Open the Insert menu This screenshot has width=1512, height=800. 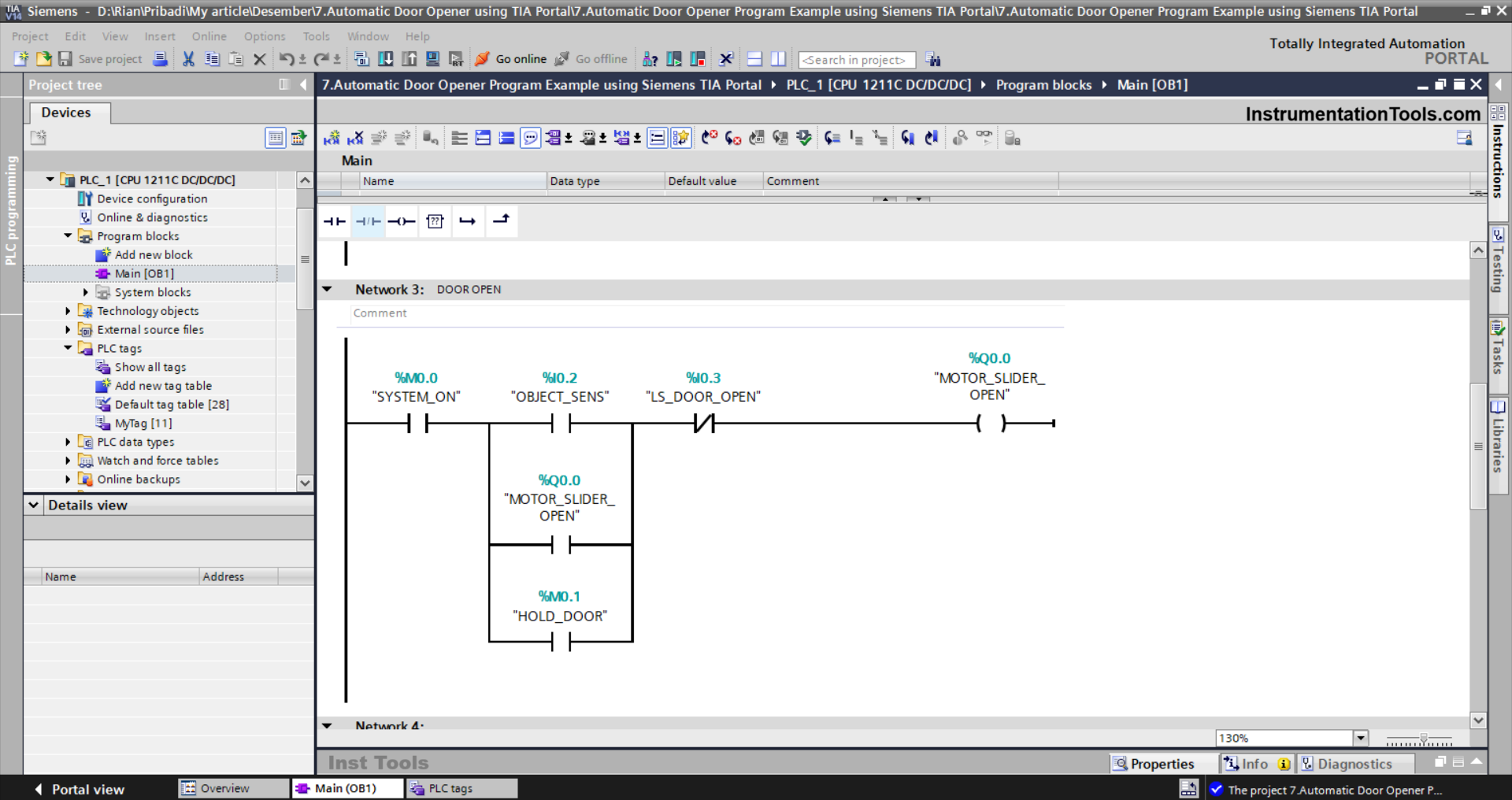pyautogui.click(x=160, y=36)
